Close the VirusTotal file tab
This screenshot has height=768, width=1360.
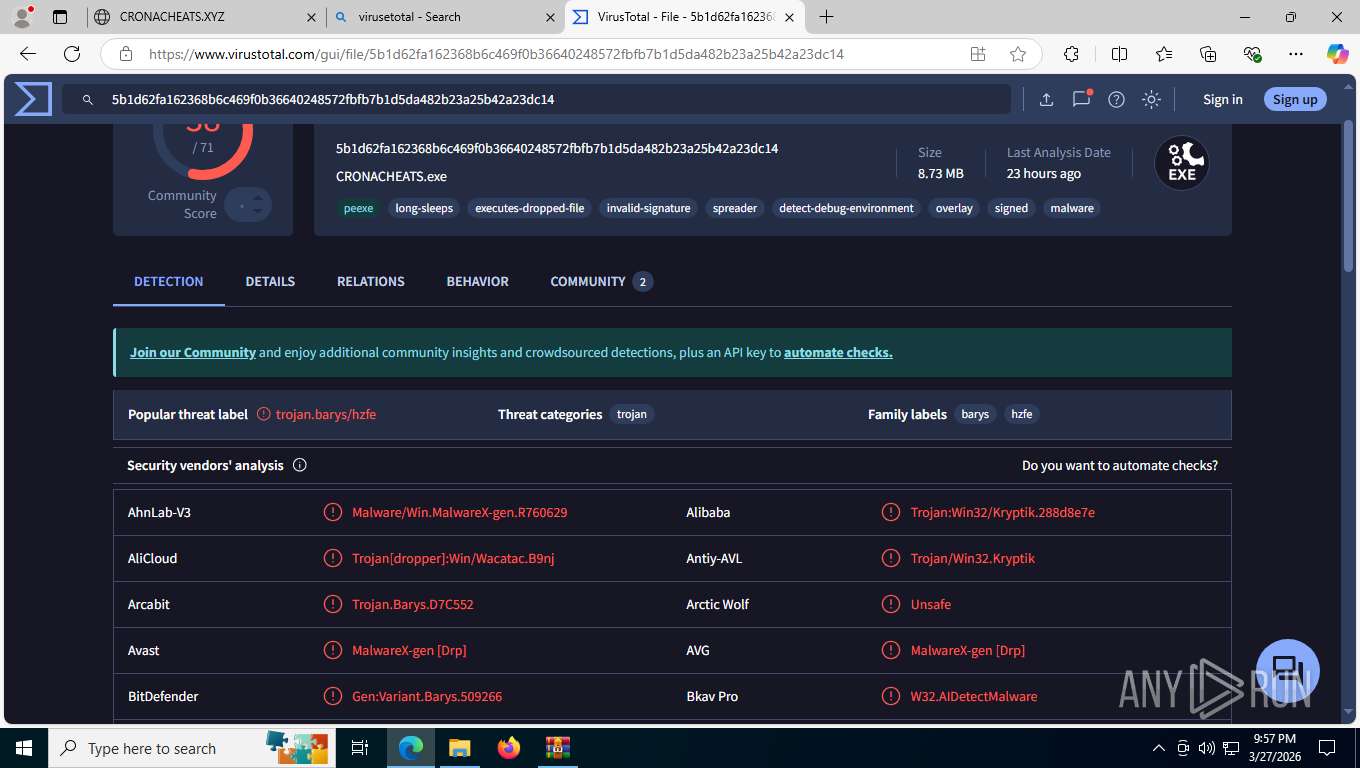click(790, 17)
